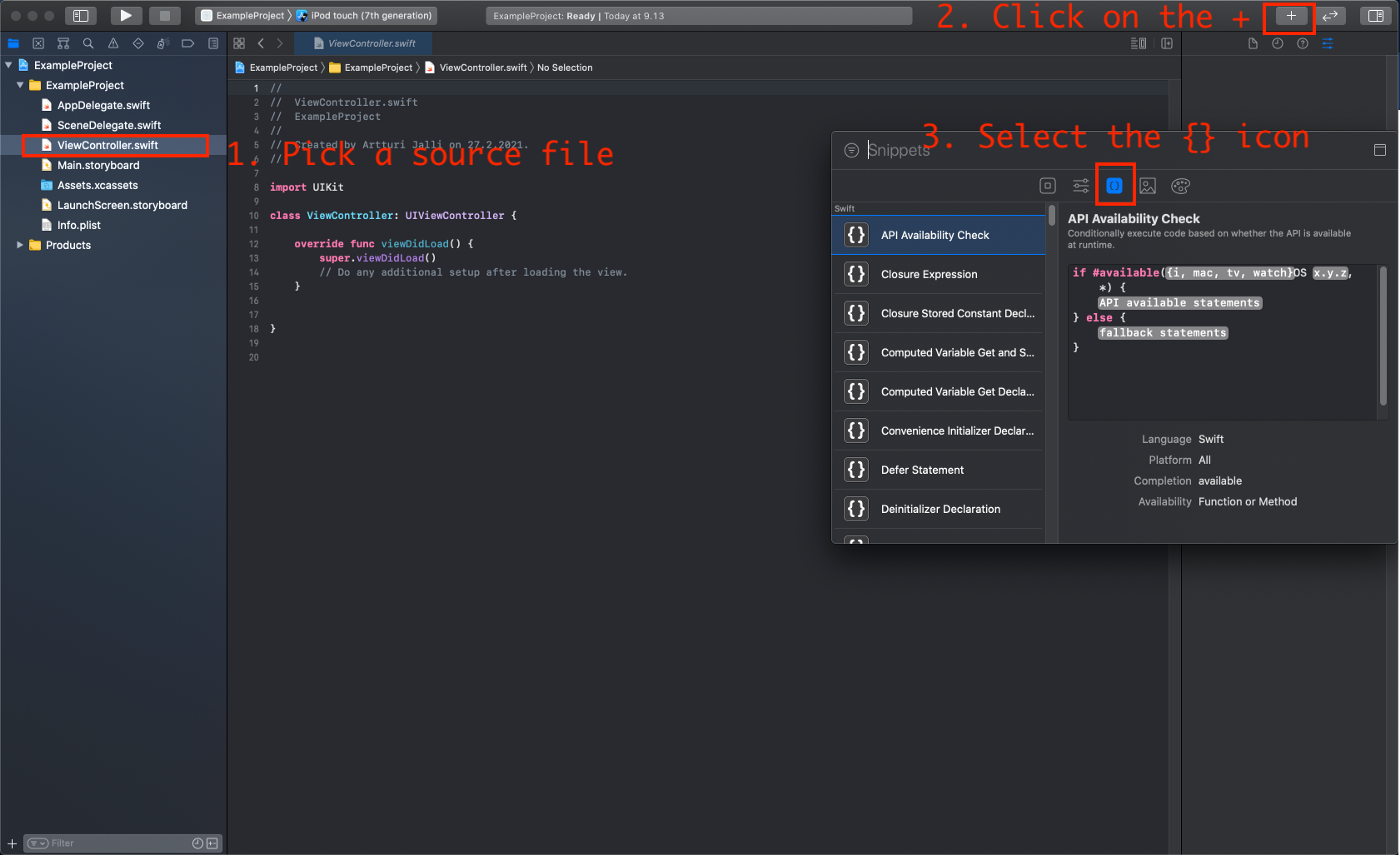Show the Snippets {} library tab
The width and height of the screenshot is (1400, 855).
tap(1114, 185)
